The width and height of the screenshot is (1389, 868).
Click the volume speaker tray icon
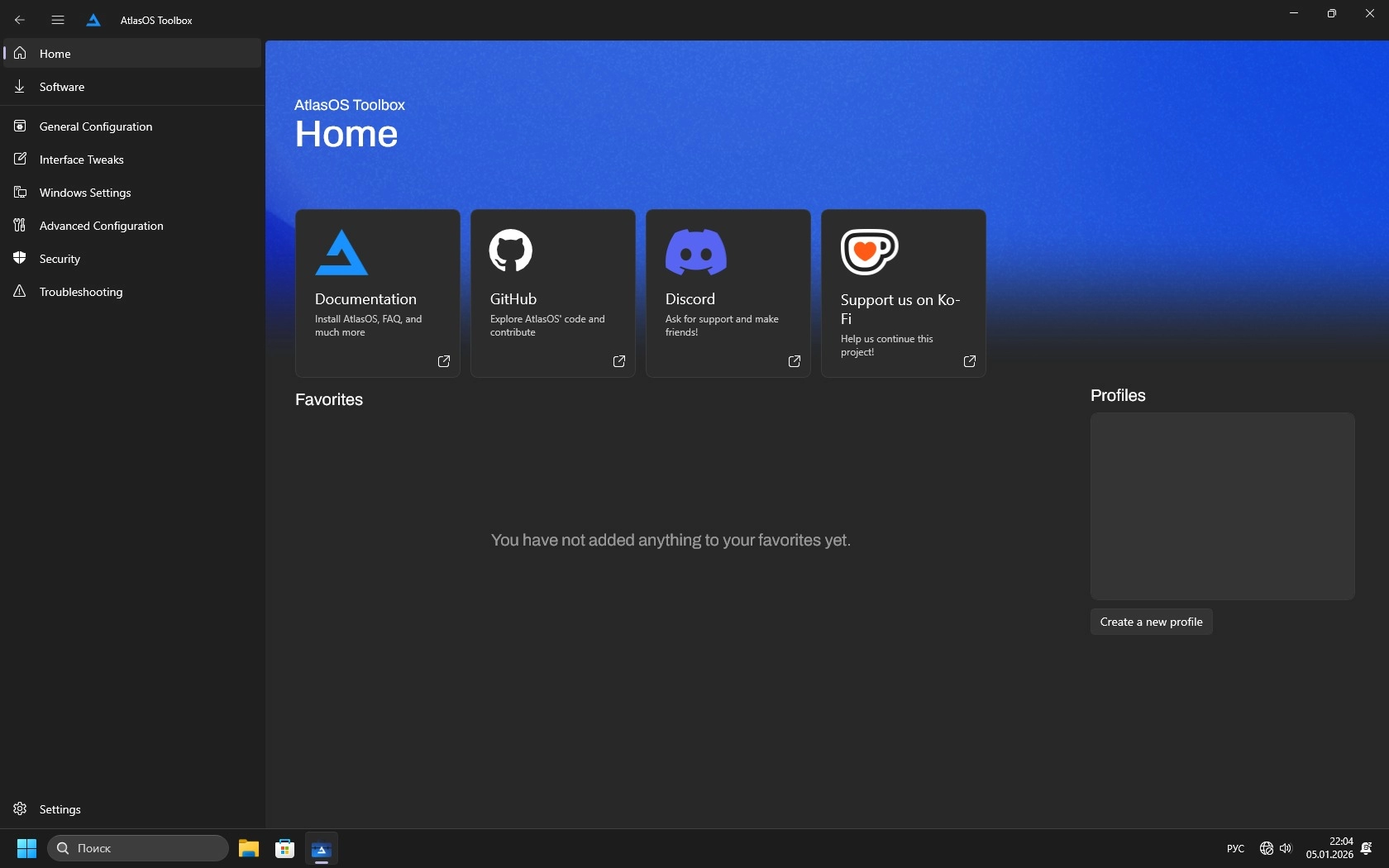[1286, 848]
